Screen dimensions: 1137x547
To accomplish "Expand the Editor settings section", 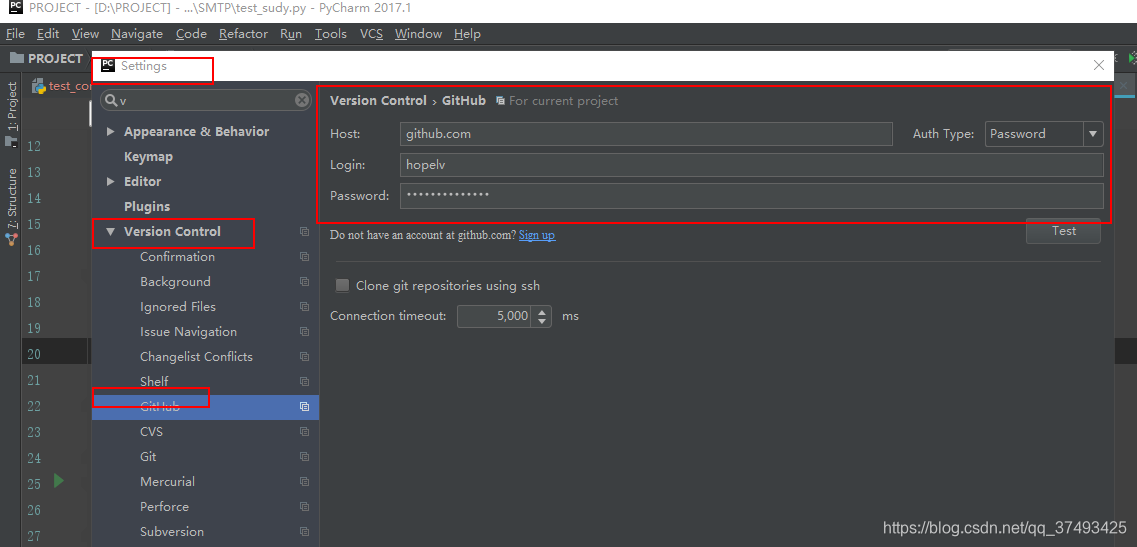I will pyautogui.click(x=110, y=181).
